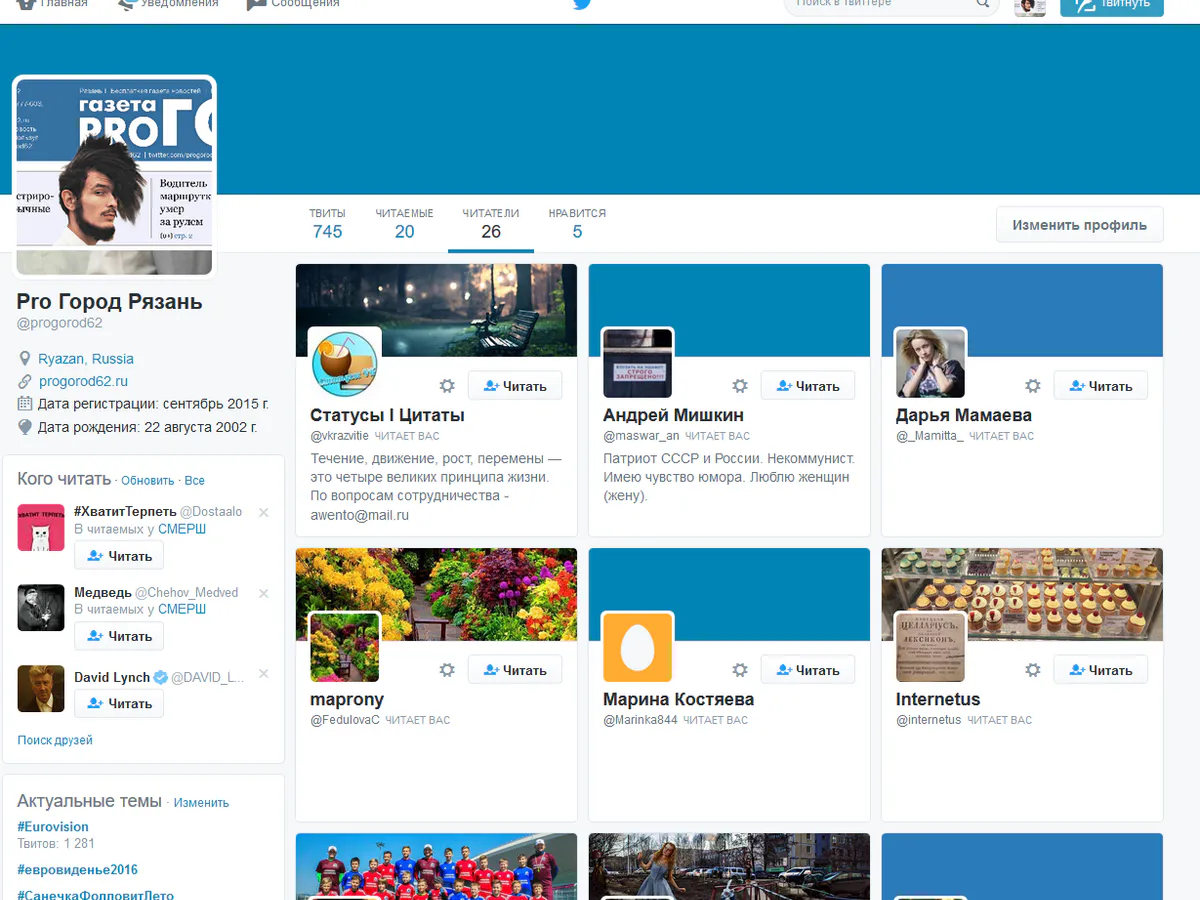
Task: Open Медведь avatar thumbnail
Action: coord(41,607)
